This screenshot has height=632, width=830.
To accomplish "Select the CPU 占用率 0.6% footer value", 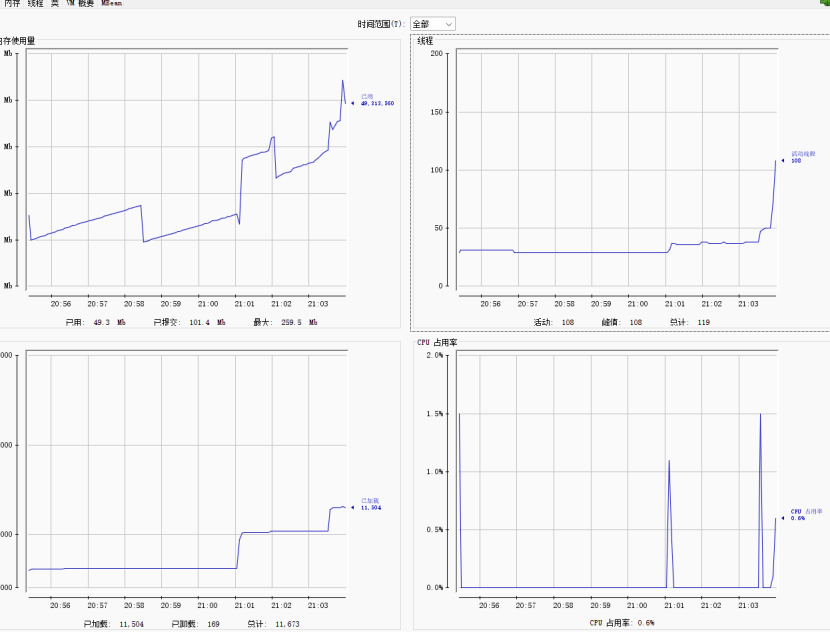I will (622, 623).
